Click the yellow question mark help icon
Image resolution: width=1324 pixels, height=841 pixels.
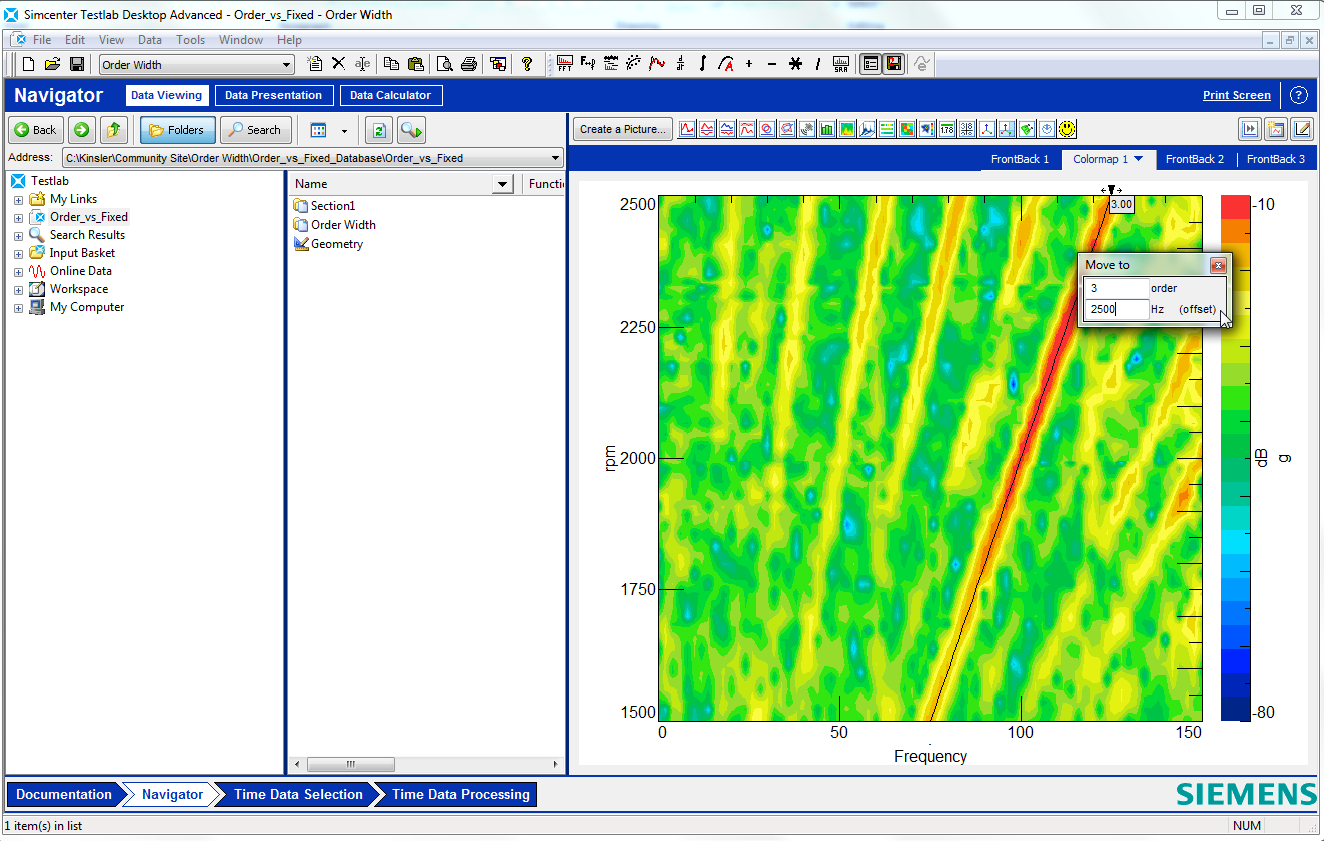click(x=528, y=64)
